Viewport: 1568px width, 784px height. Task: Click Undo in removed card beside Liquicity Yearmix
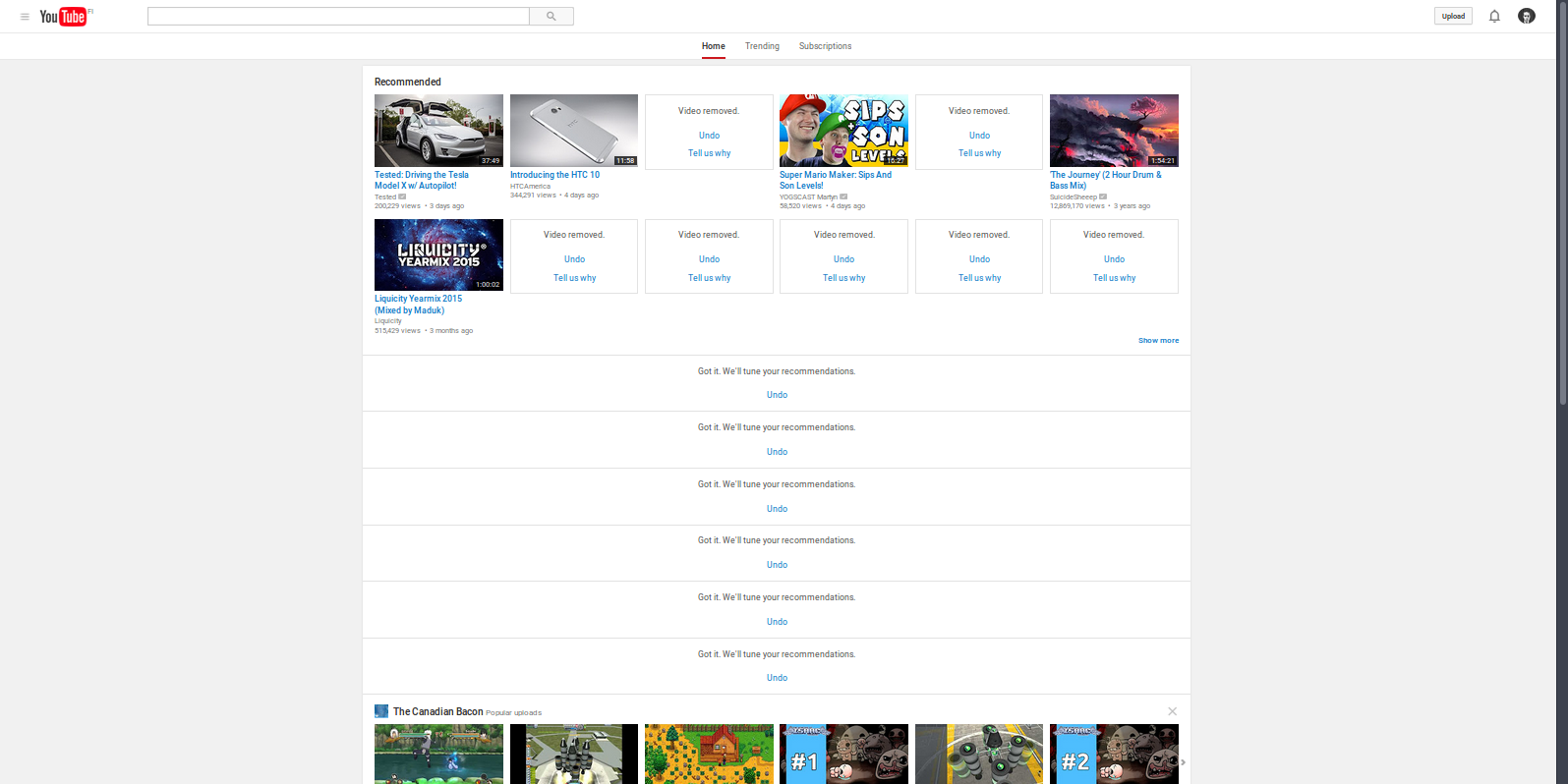pyautogui.click(x=574, y=259)
